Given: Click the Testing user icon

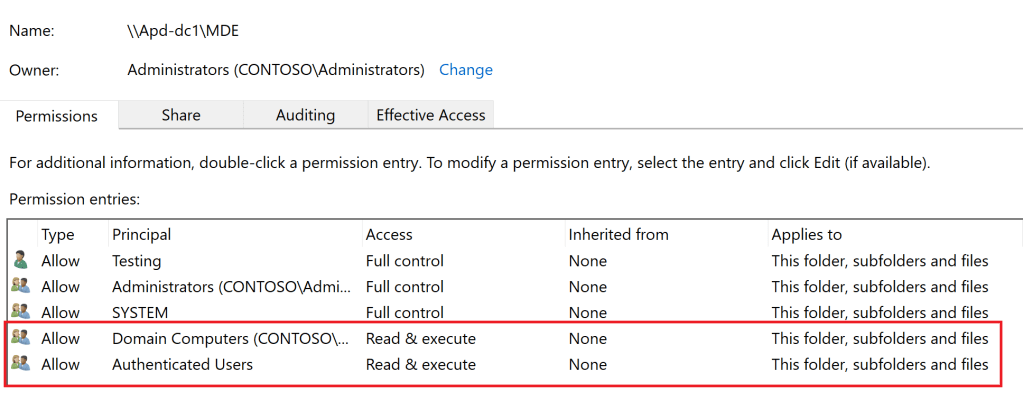Looking at the screenshot, I should 20,260.
